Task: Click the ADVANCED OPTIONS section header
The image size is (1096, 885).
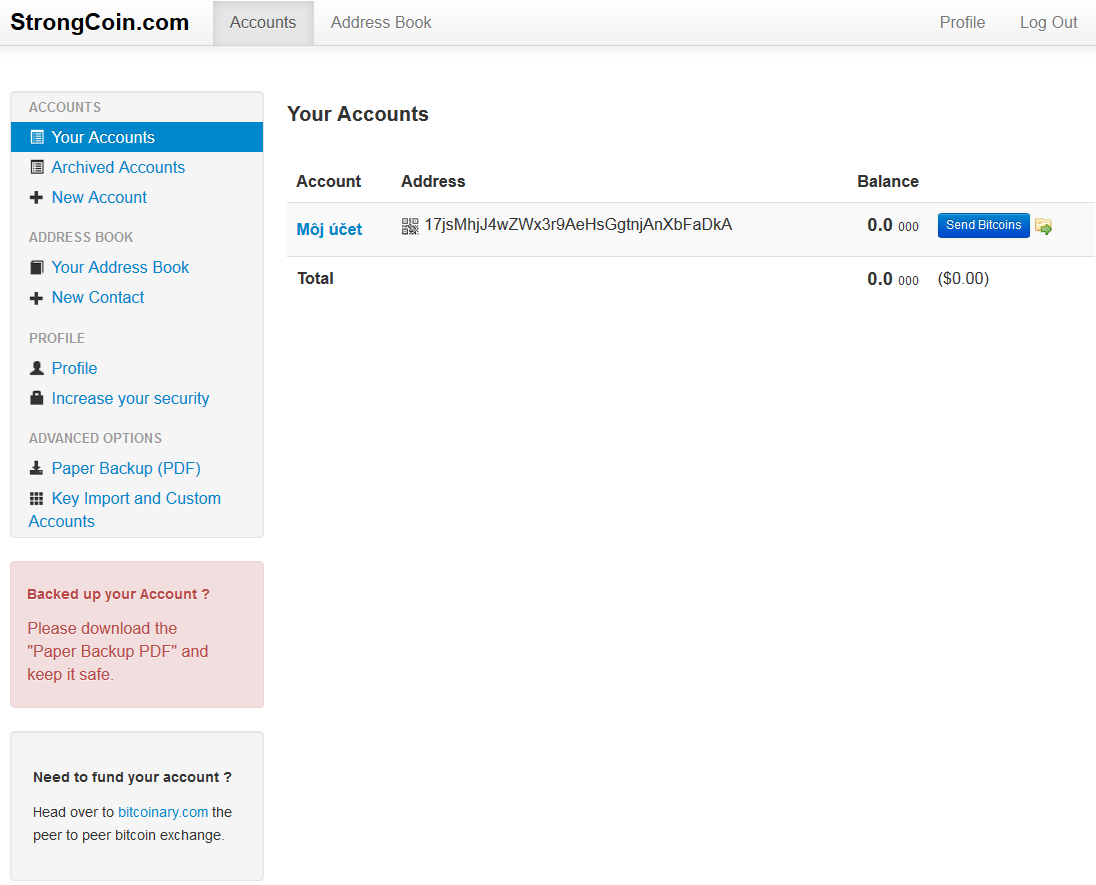Action: (95, 438)
